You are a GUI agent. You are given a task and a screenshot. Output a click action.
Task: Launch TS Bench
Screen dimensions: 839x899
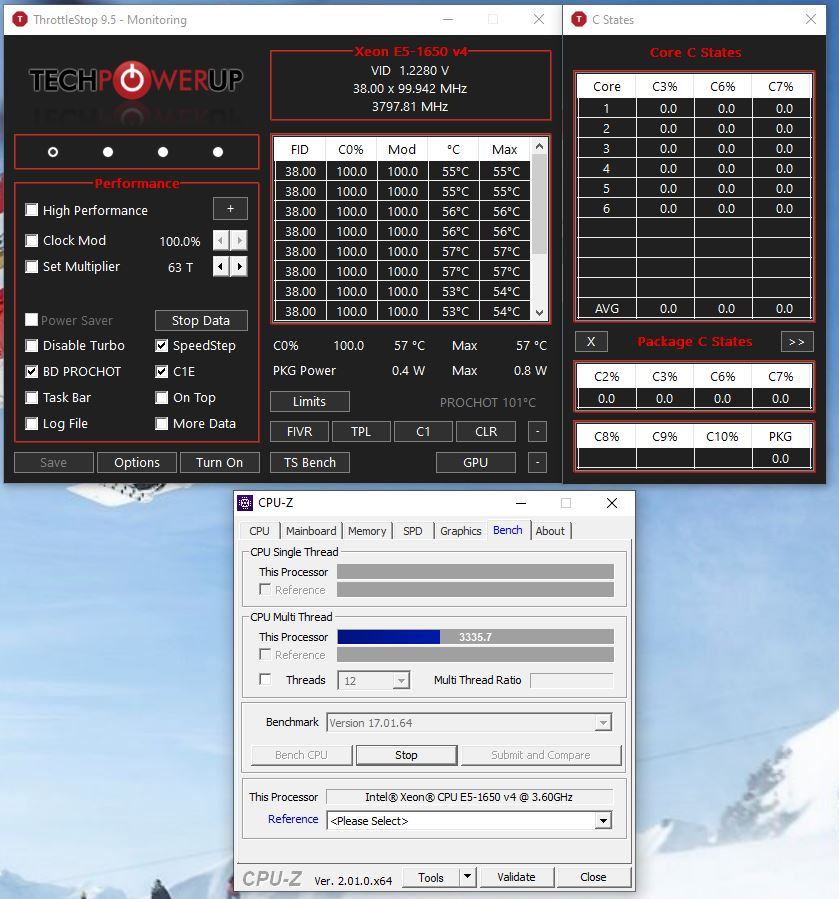[310, 462]
